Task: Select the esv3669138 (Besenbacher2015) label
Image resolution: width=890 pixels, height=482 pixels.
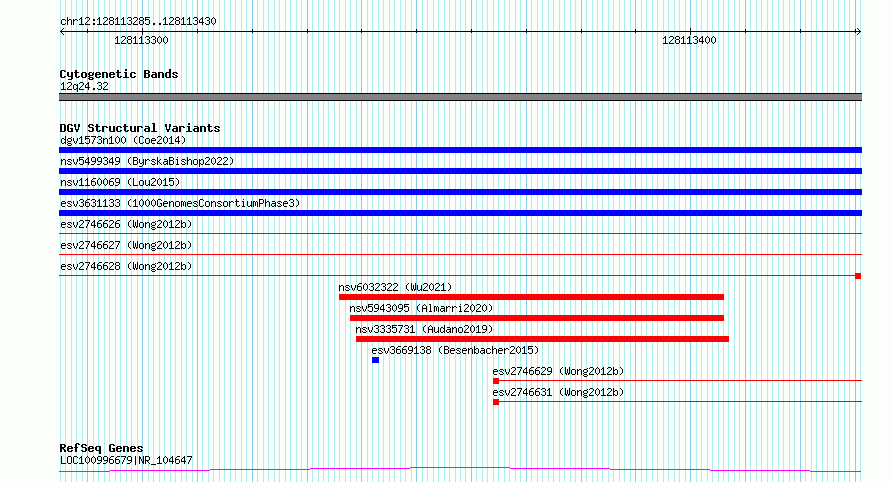Action: point(455,350)
